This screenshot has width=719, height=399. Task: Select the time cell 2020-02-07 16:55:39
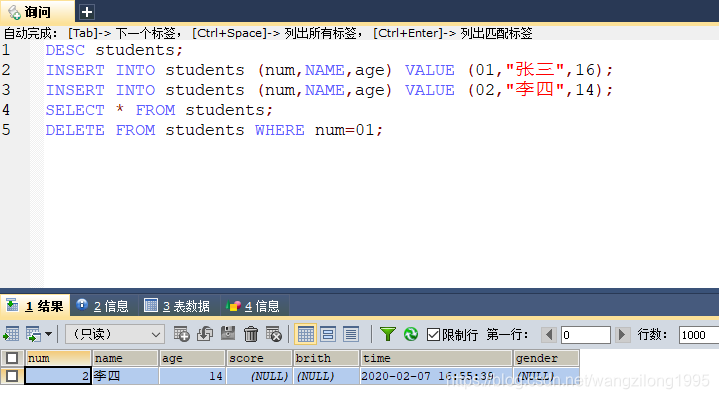tap(436, 376)
